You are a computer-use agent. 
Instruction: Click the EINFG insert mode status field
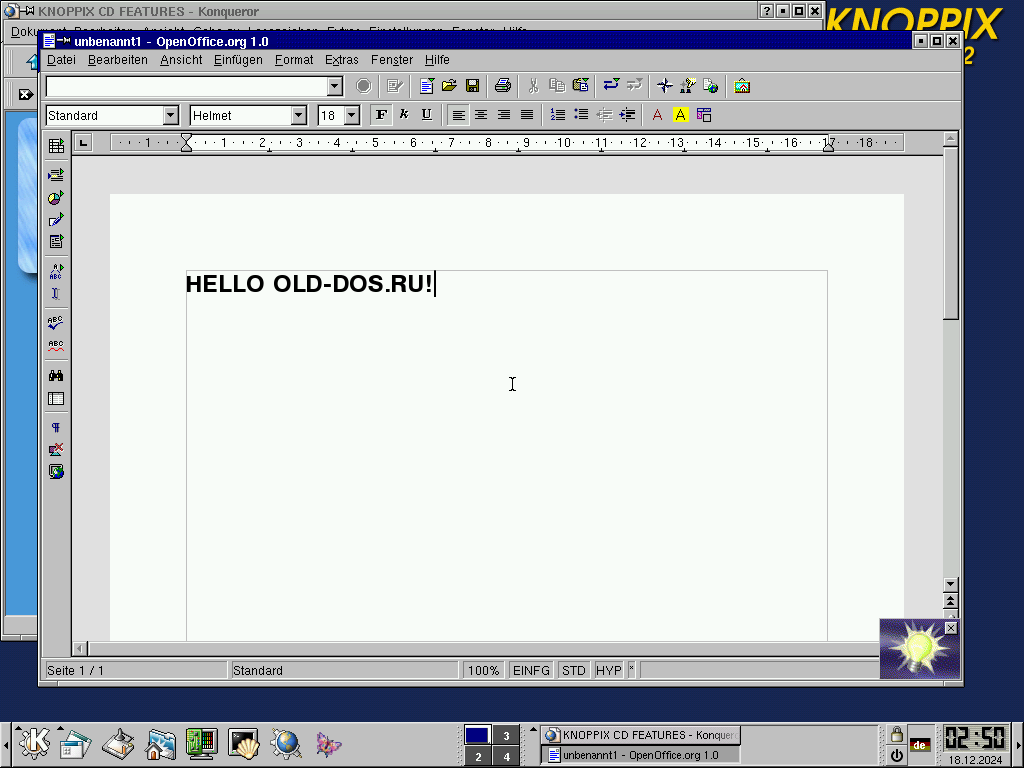click(x=531, y=671)
